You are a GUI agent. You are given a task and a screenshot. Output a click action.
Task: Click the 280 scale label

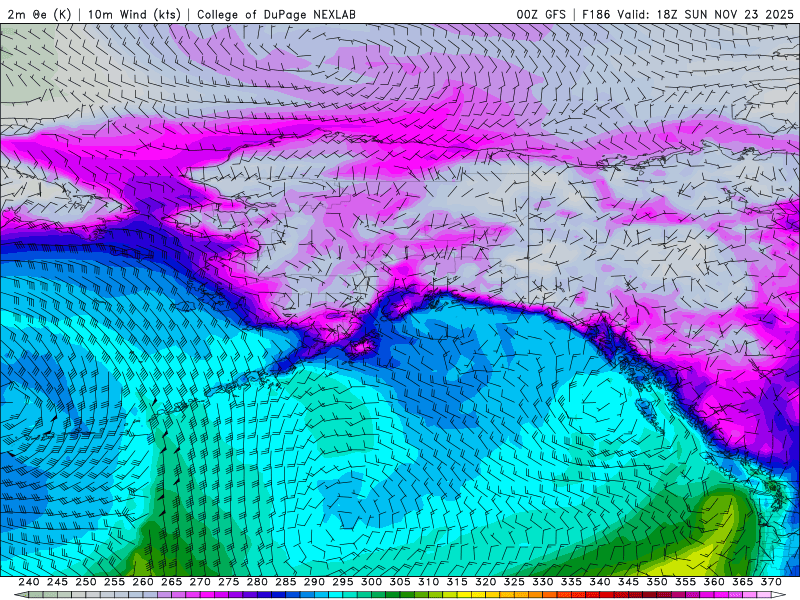point(257,582)
